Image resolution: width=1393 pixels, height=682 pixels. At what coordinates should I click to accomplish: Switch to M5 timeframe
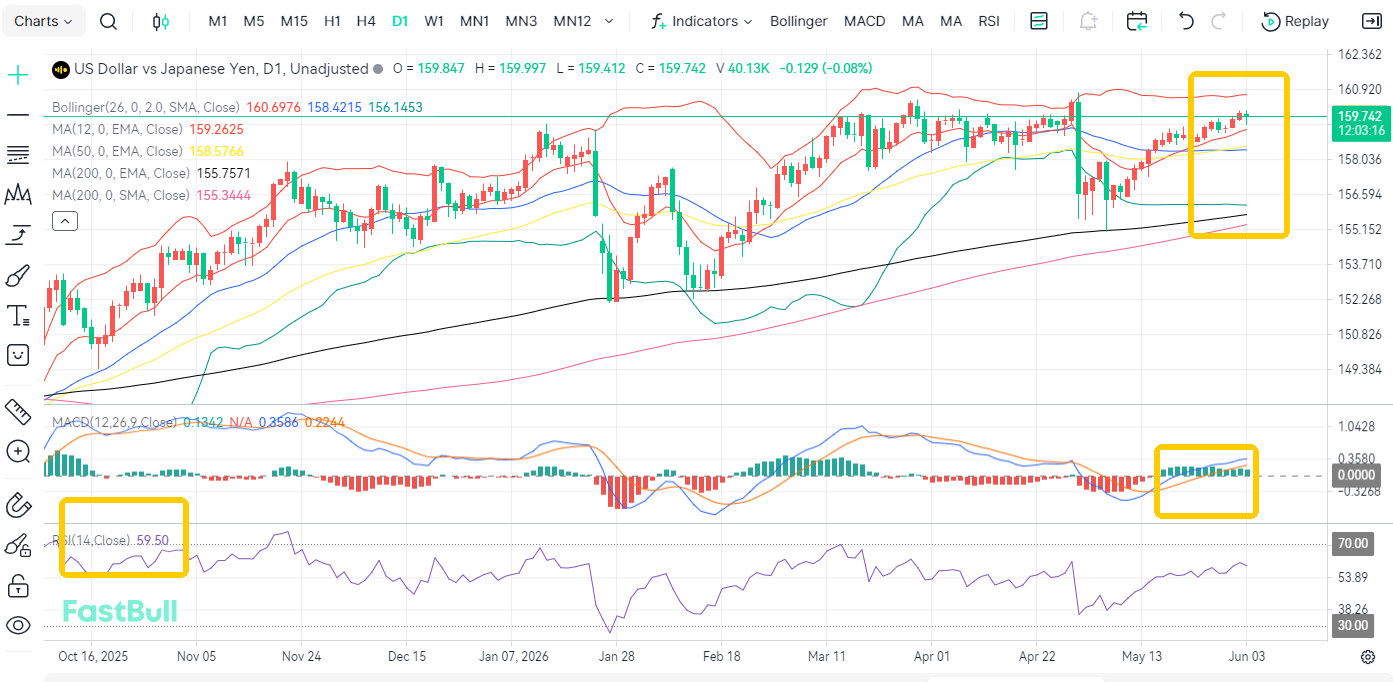pyautogui.click(x=254, y=21)
